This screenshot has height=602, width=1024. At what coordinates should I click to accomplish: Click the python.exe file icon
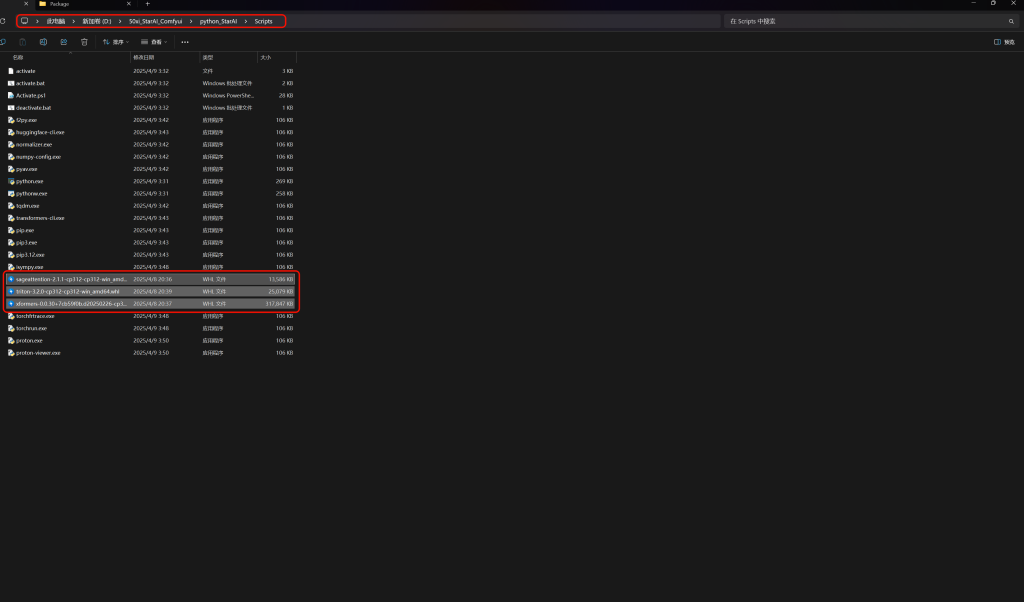[x=11, y=181]
